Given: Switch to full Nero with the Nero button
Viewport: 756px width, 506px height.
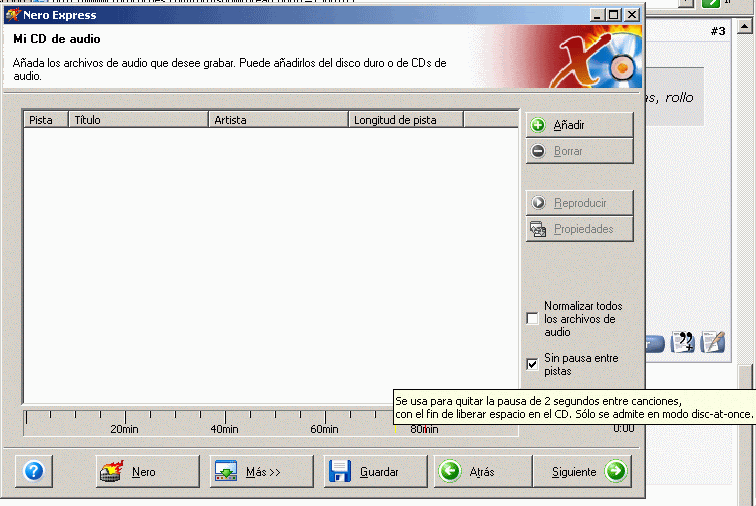Looking at the screenshot, I should pos(148,471).
